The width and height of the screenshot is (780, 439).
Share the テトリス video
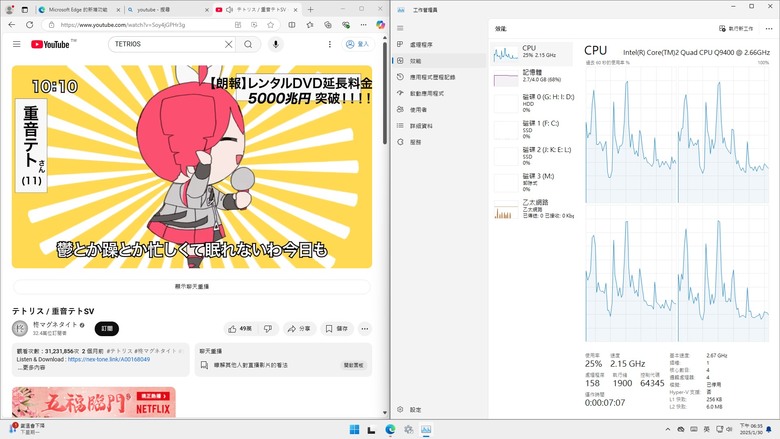299,329
